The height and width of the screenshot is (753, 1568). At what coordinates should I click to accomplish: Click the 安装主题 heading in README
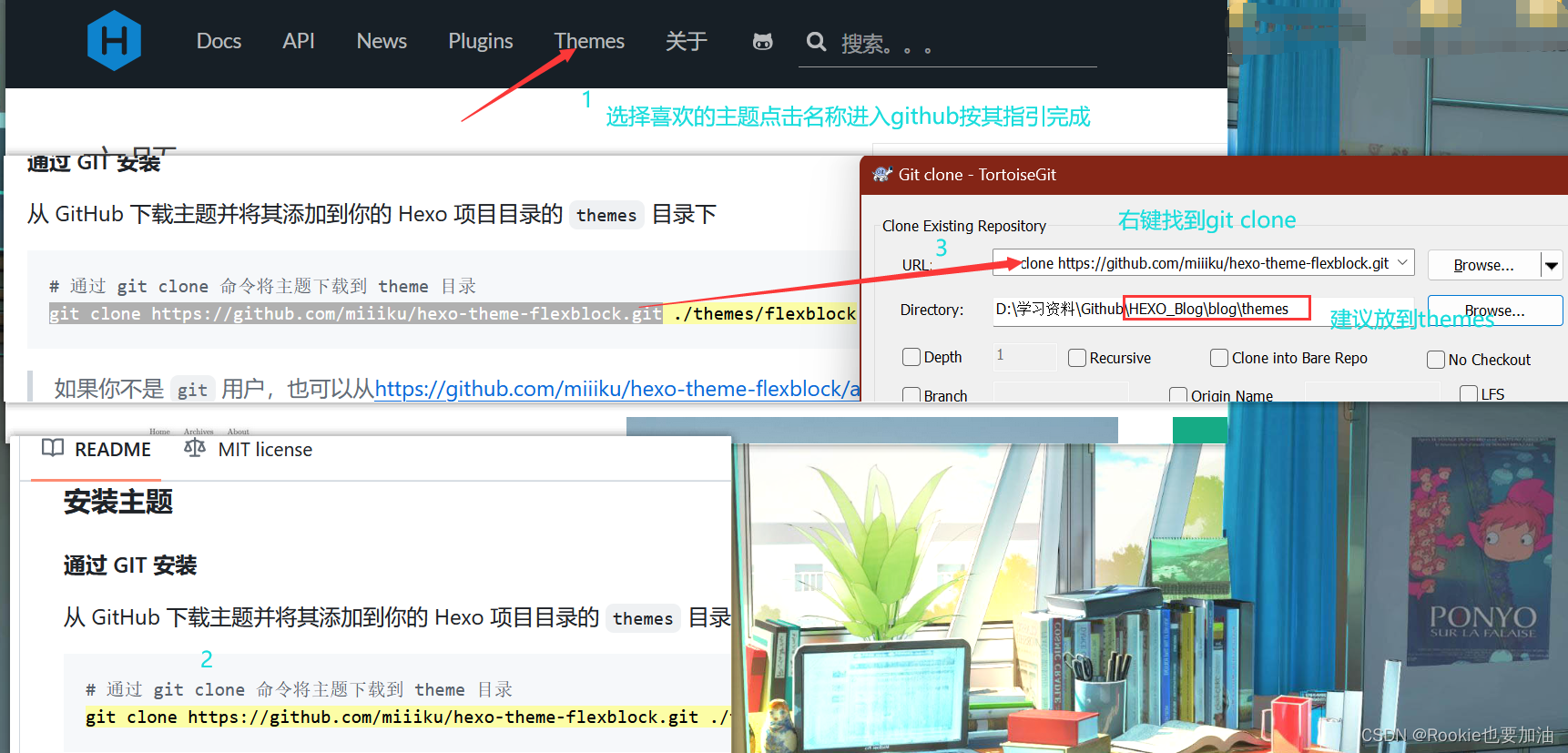click(118, 502)
